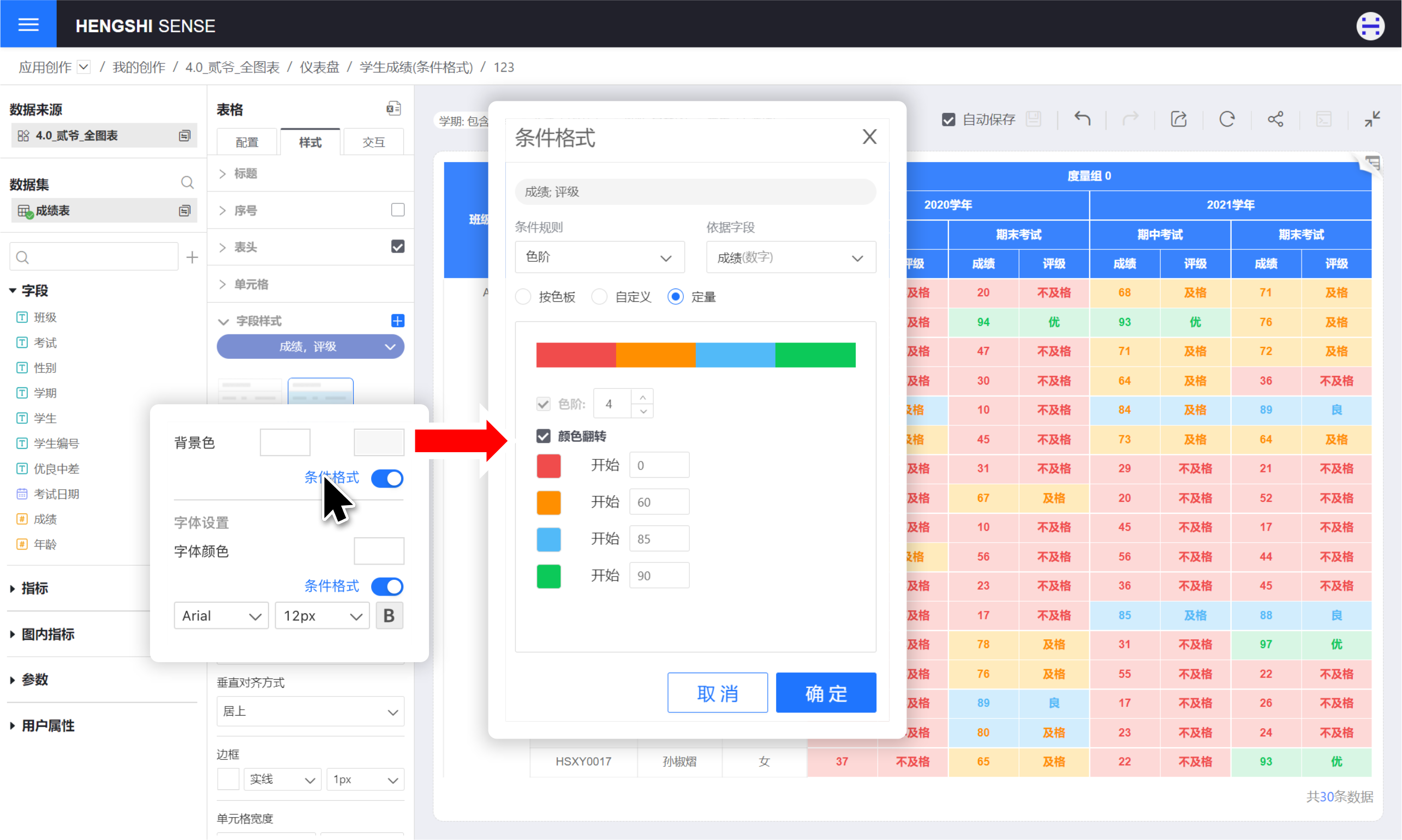Open the 成绩, 评级 field style dropdown
Viewport: 1402px width, 840px height.
click(x=311, y=346)
